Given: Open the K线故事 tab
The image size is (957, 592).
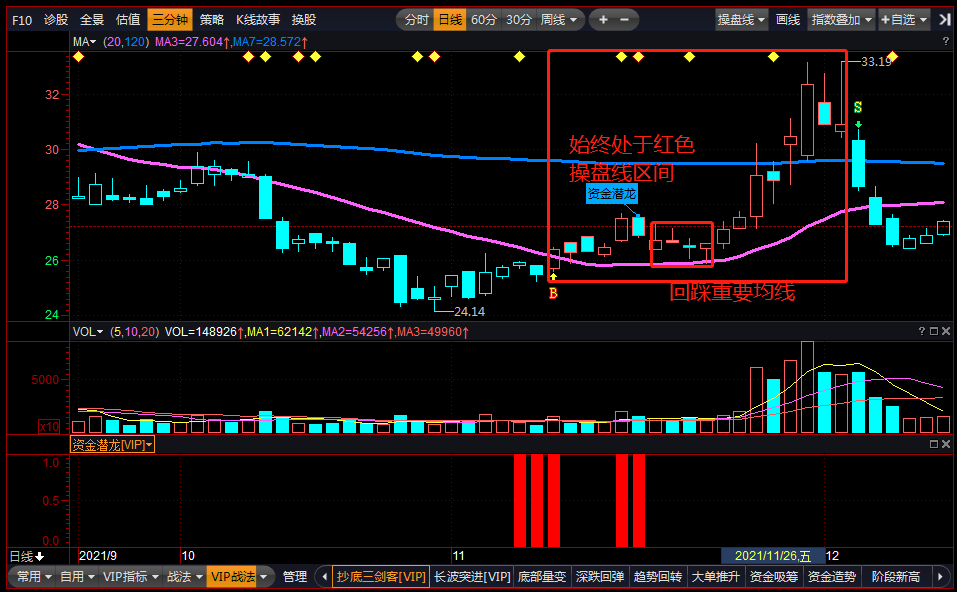Looking at the screenshot, I should (258, 19).
